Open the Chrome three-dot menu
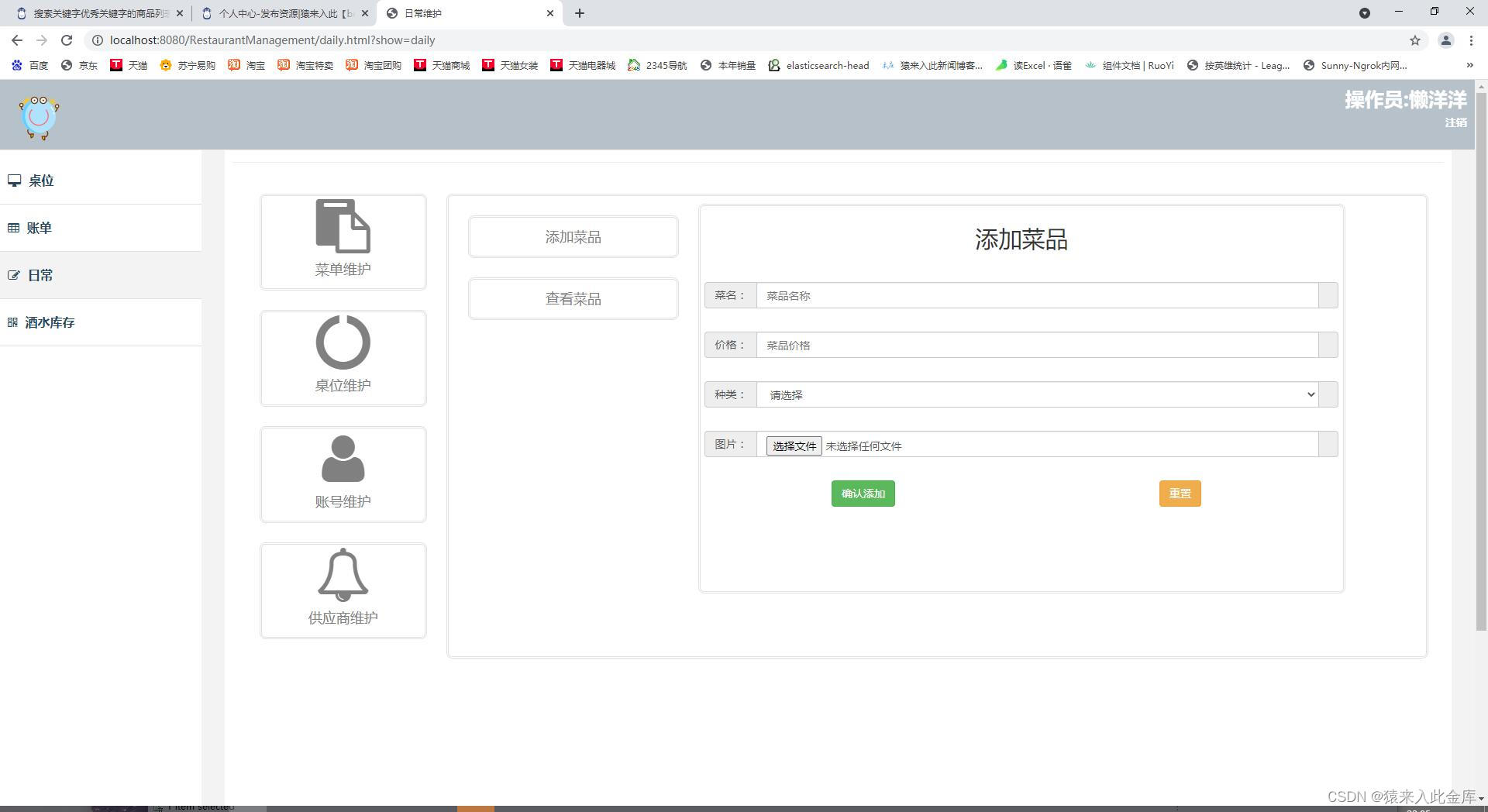 coord(1471,40)
